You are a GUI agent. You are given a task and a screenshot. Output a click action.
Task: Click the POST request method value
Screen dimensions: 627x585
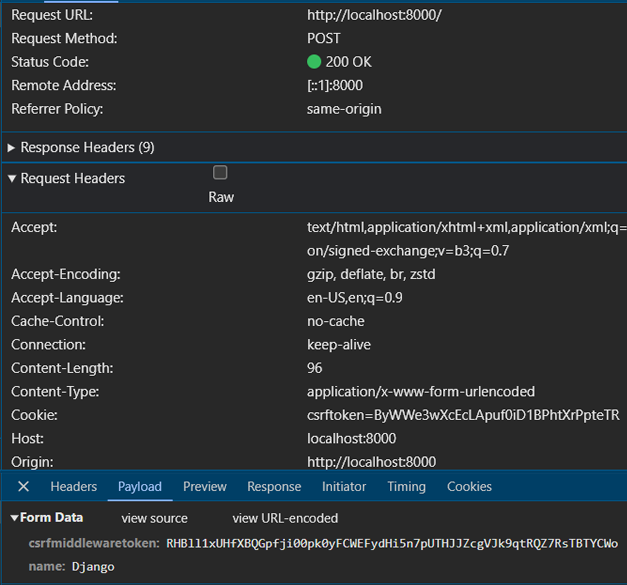324,38
